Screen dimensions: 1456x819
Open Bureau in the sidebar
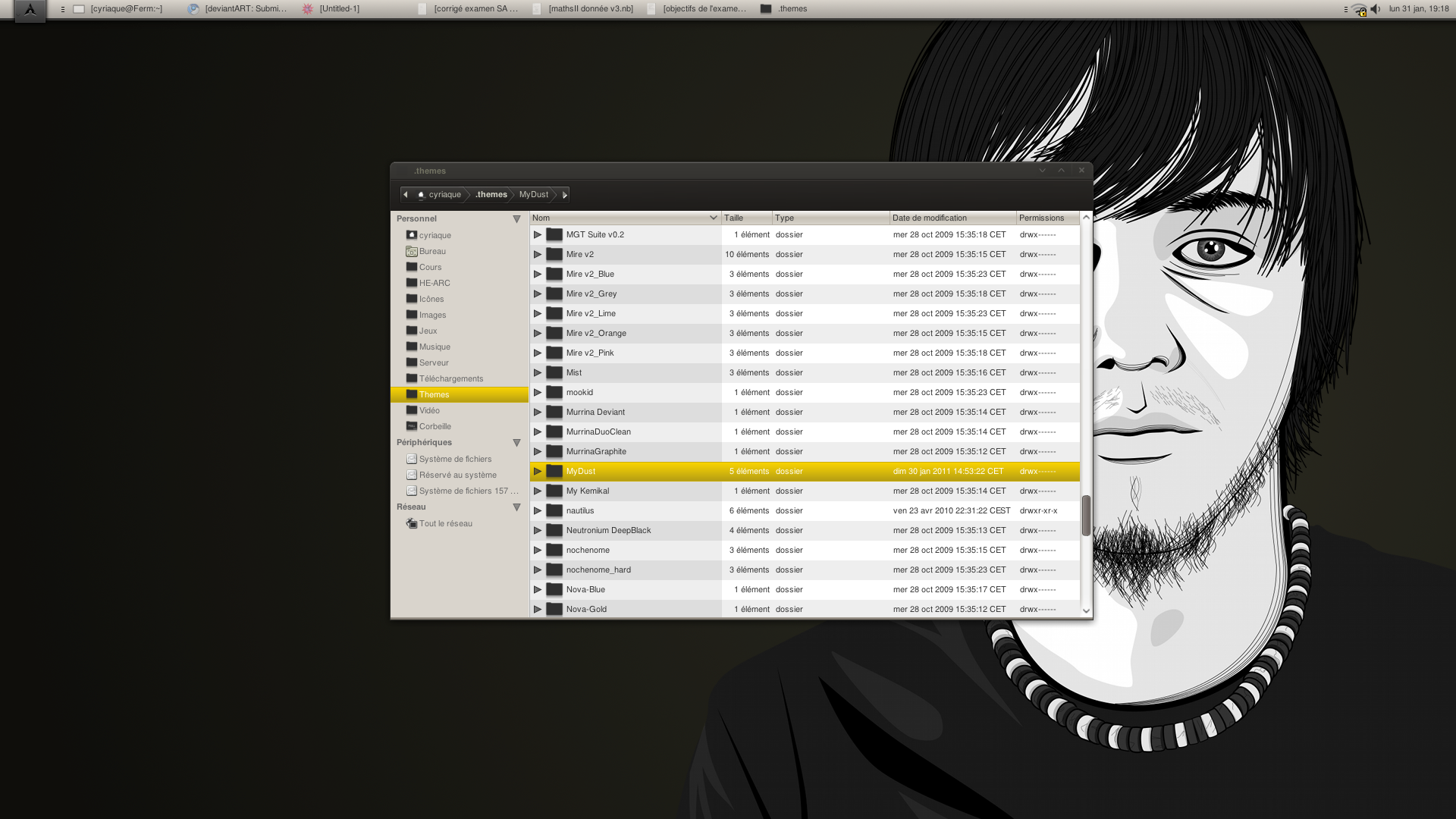[460, 252]
